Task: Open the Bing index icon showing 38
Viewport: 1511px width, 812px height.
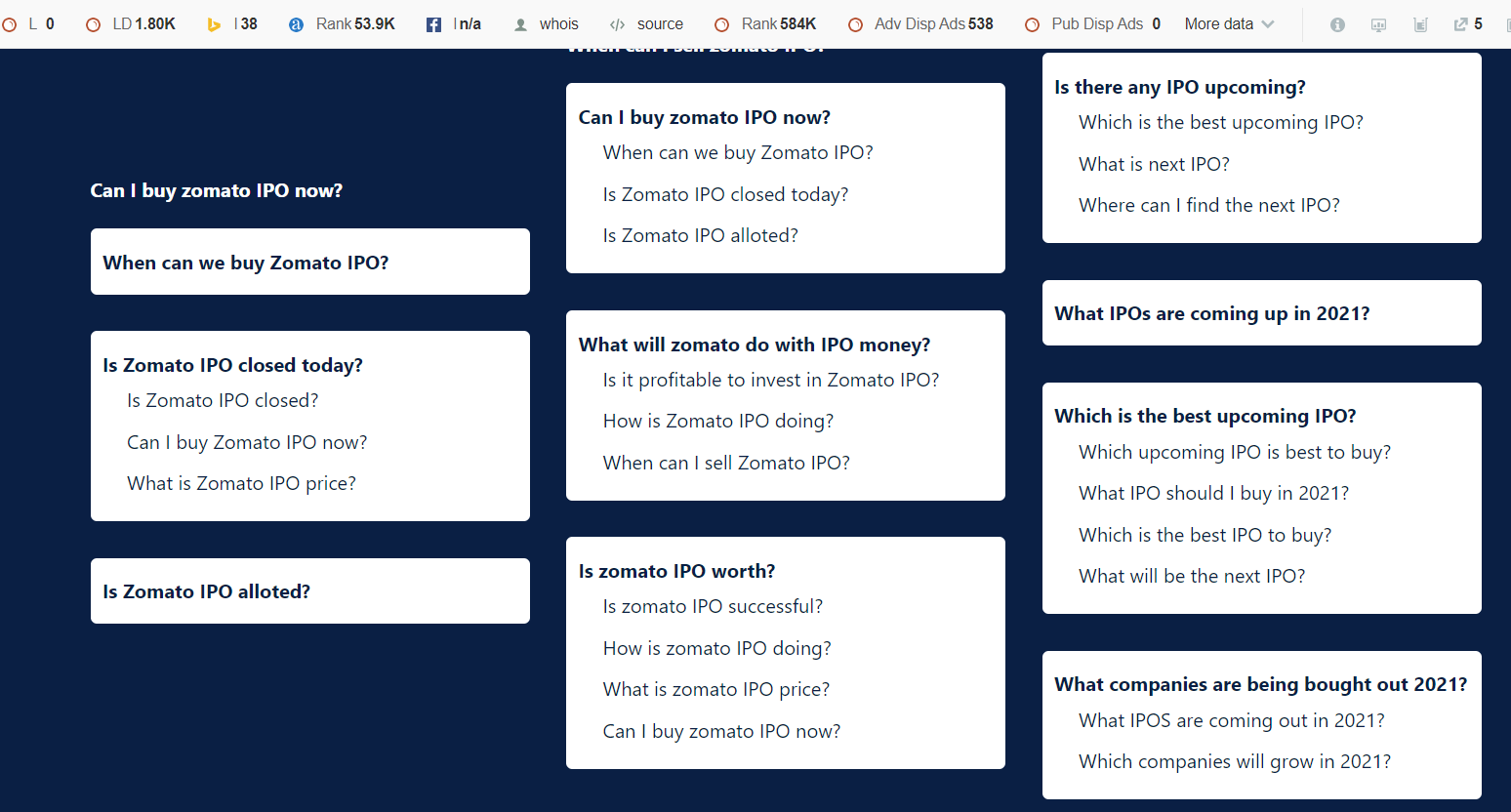Action: 214,24
